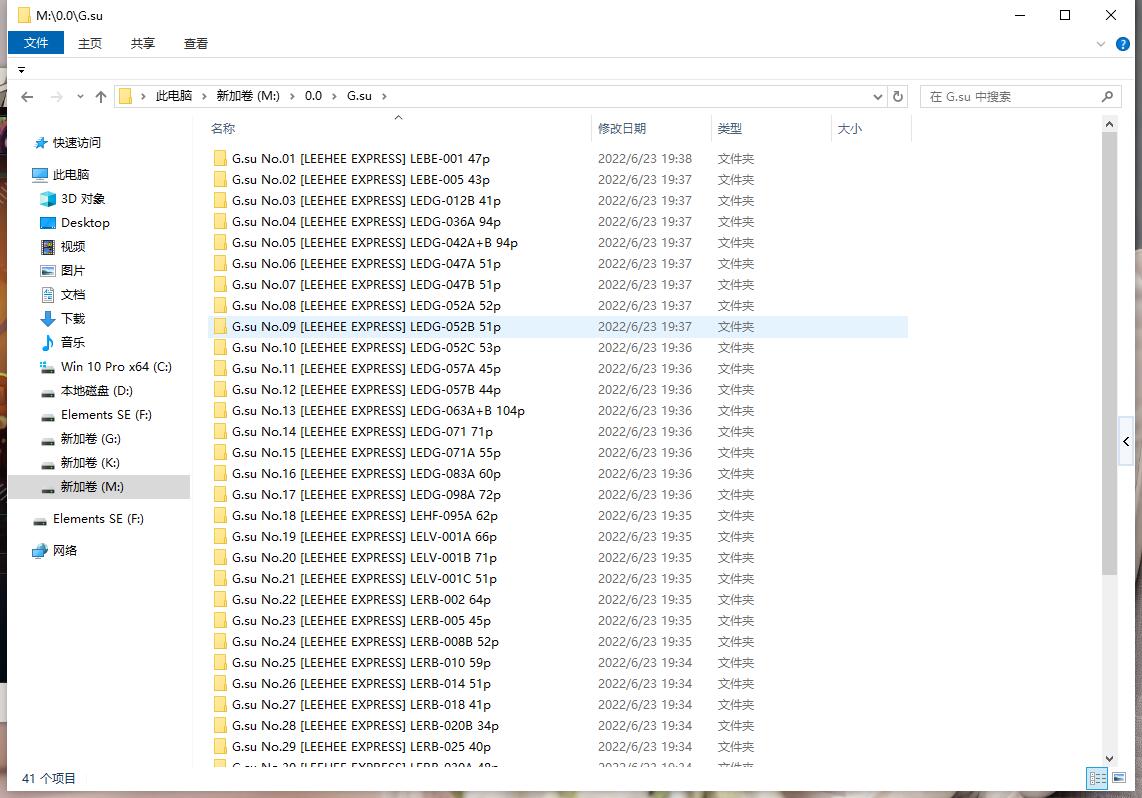Click the scrollbar down arrow
Image resolution: width=1142 pixels, height=798 pixels.
tap(1109, 759)
